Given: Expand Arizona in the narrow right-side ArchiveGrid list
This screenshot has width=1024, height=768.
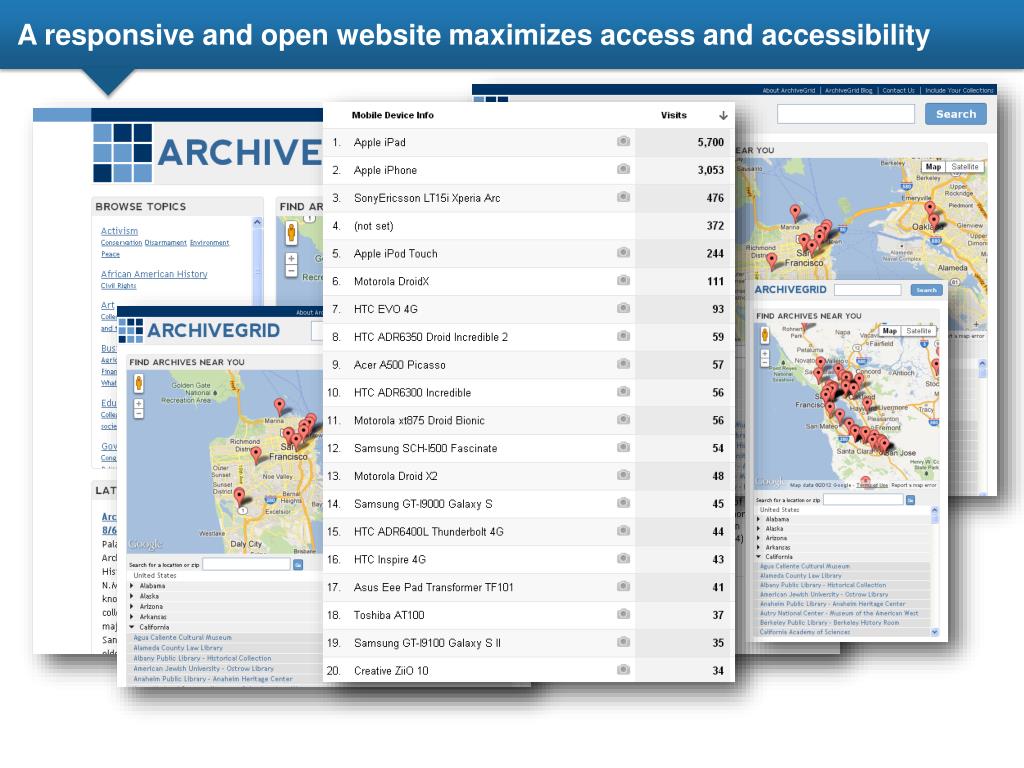Looking at the screenshot, I should click(x=758, y=538).
